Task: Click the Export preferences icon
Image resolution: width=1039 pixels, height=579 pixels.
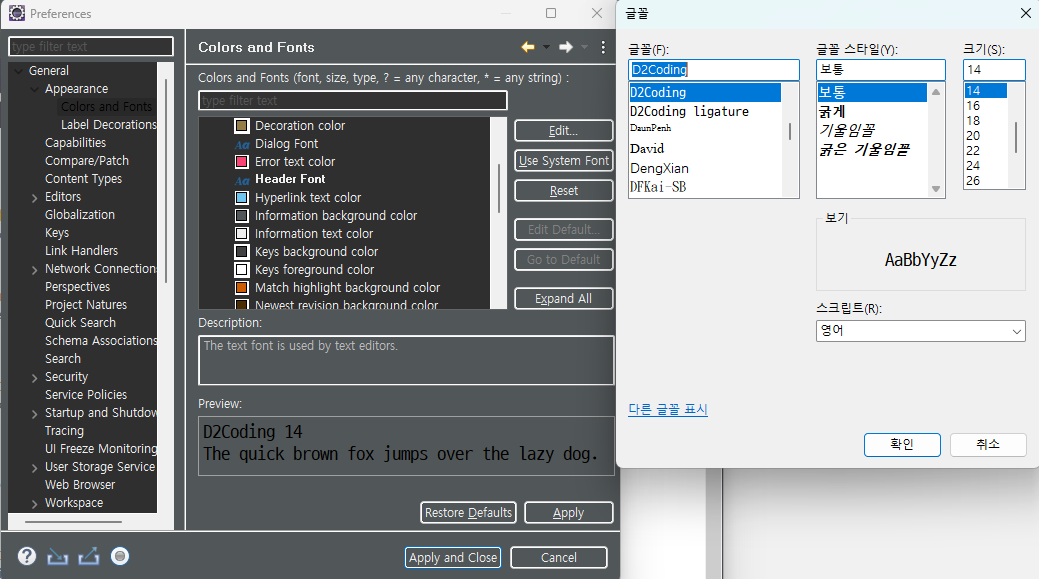Action: (89, 556)
